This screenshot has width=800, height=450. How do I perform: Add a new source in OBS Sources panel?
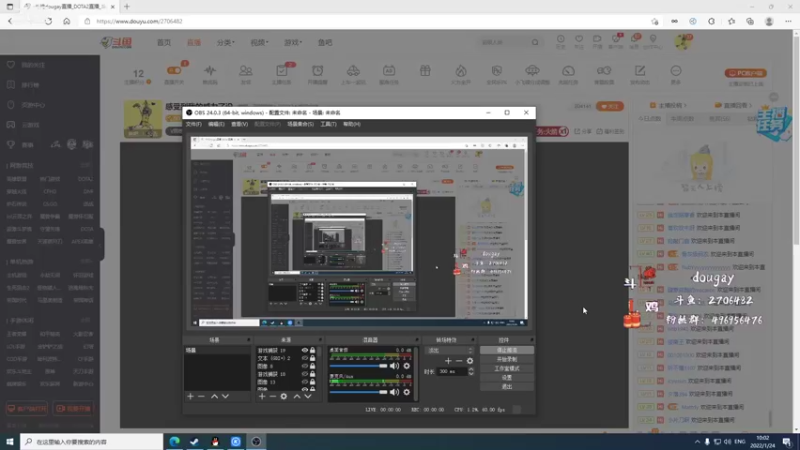(262, 396)
